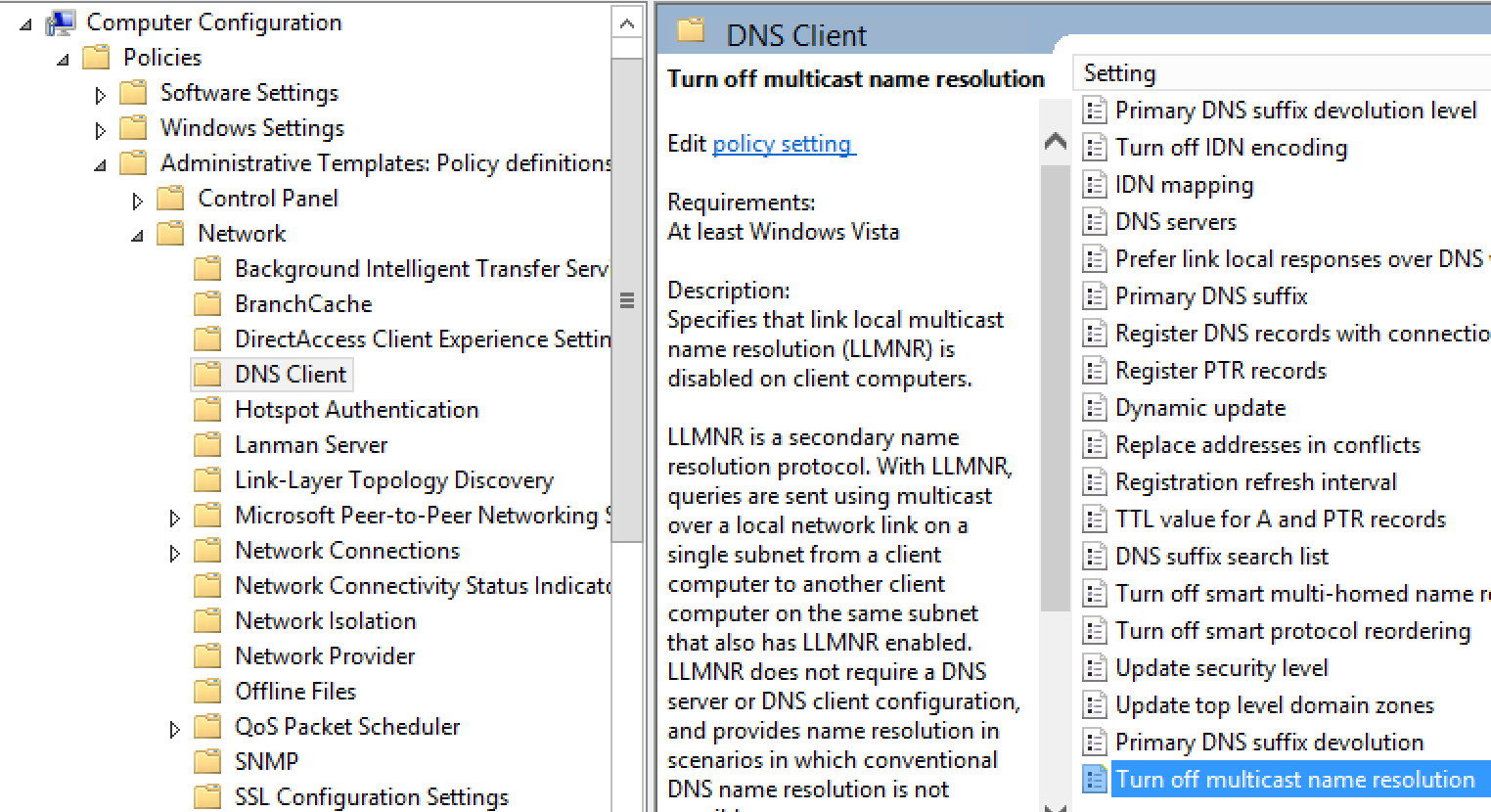Click tree pane scroll-up arrow
The image size is (1491, 812).
point(627,23)
